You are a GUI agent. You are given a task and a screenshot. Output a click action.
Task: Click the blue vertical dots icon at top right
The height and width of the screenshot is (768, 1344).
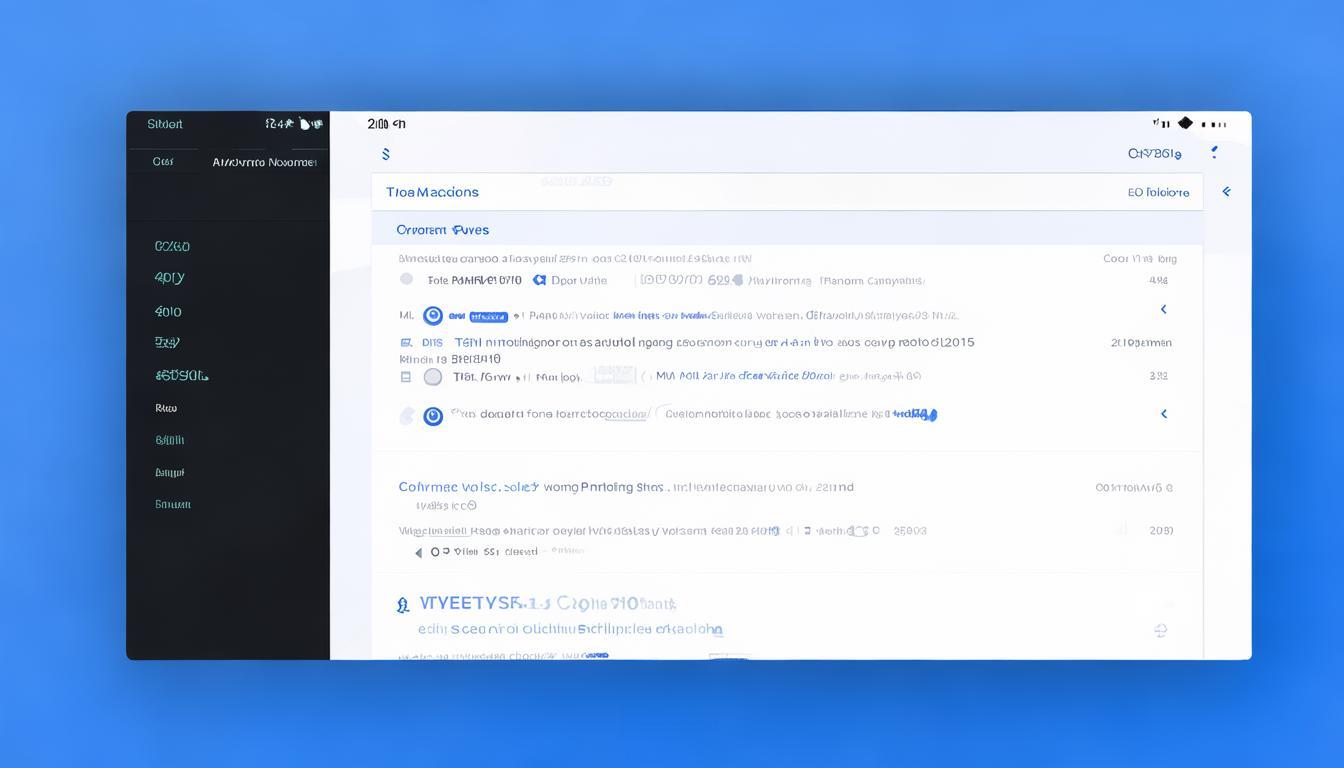[x=1214, y=152]
